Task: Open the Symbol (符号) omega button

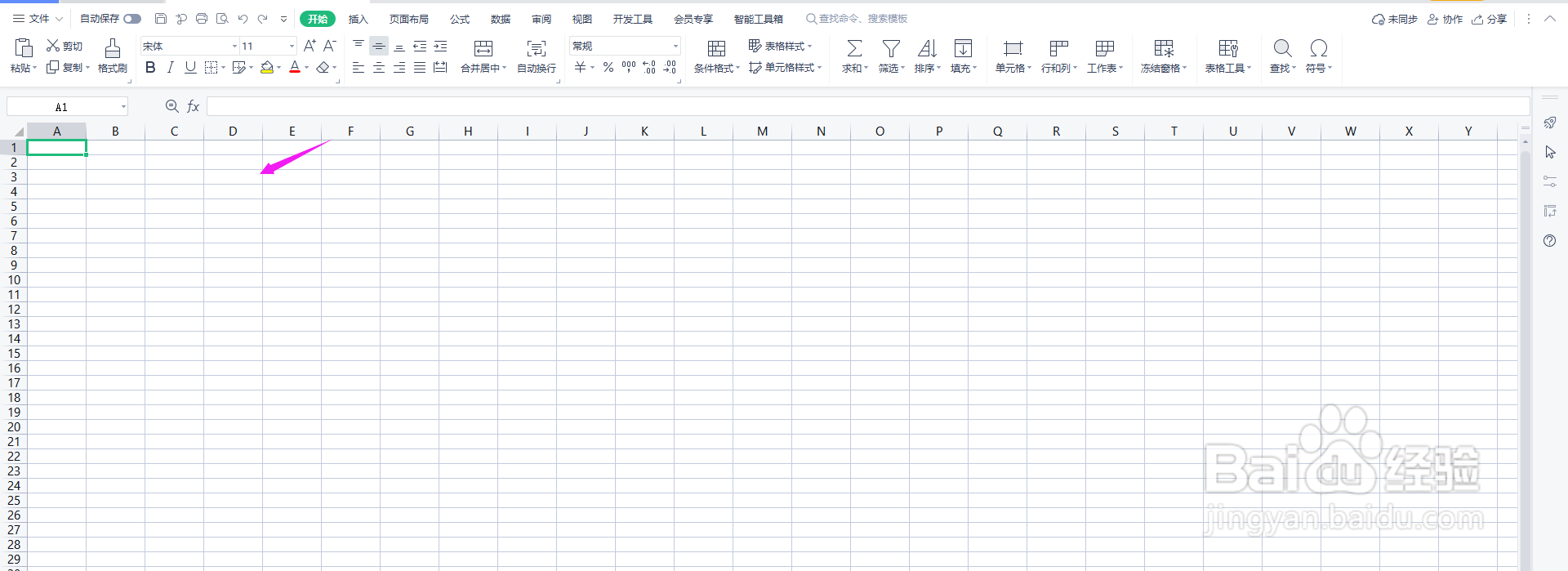Action: pyautogui.click(x=1319, y=56)
